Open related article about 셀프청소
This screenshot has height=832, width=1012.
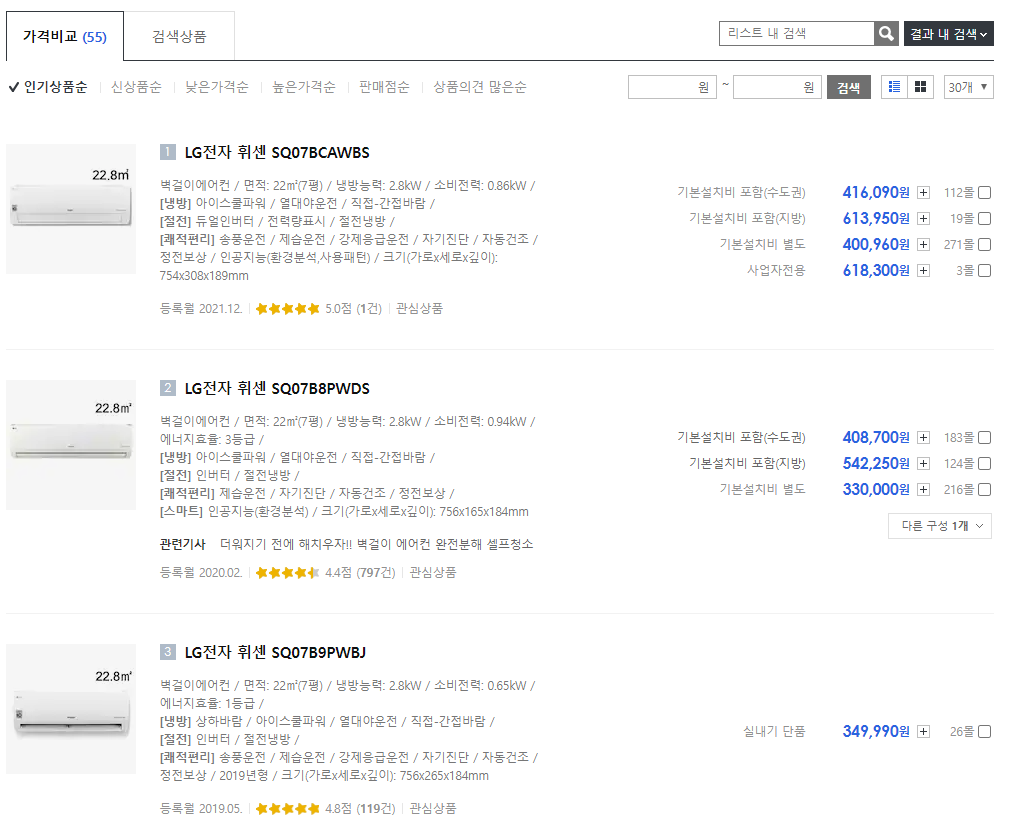pyautogui.click(x=377, y=544)
